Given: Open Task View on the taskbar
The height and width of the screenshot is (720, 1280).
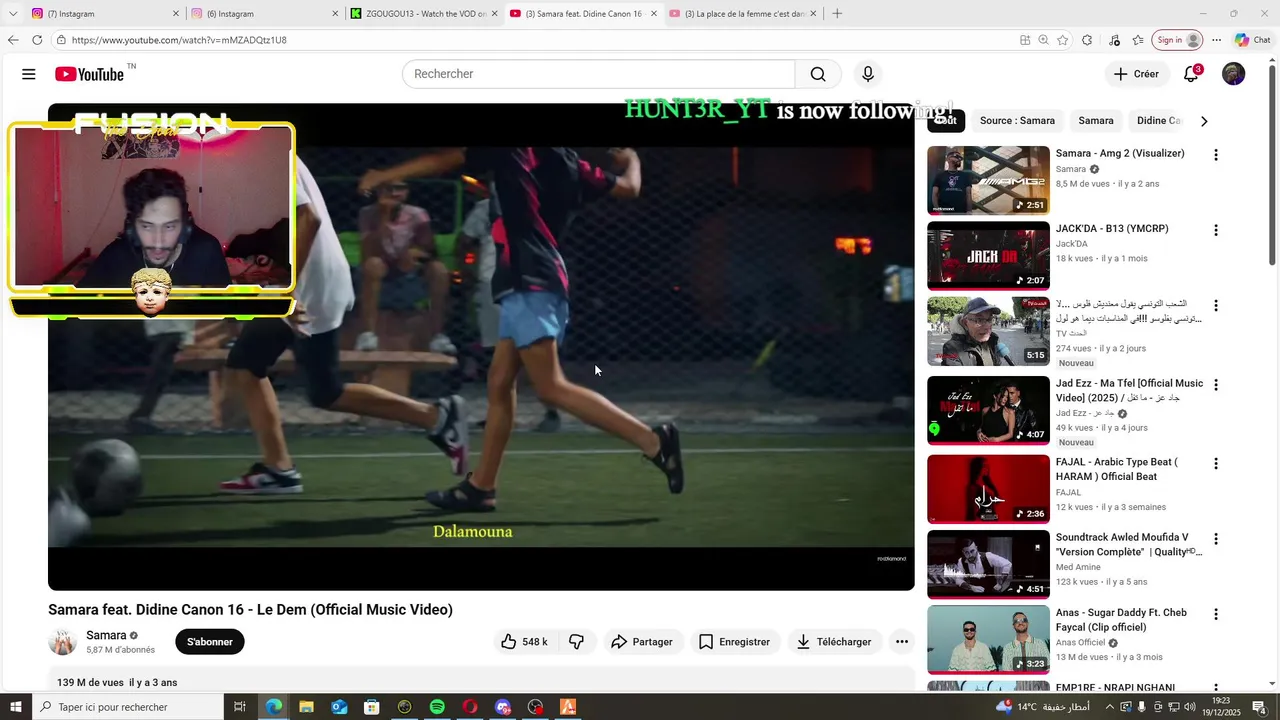Looking at the screenshot, I should (x=240, y=707).
